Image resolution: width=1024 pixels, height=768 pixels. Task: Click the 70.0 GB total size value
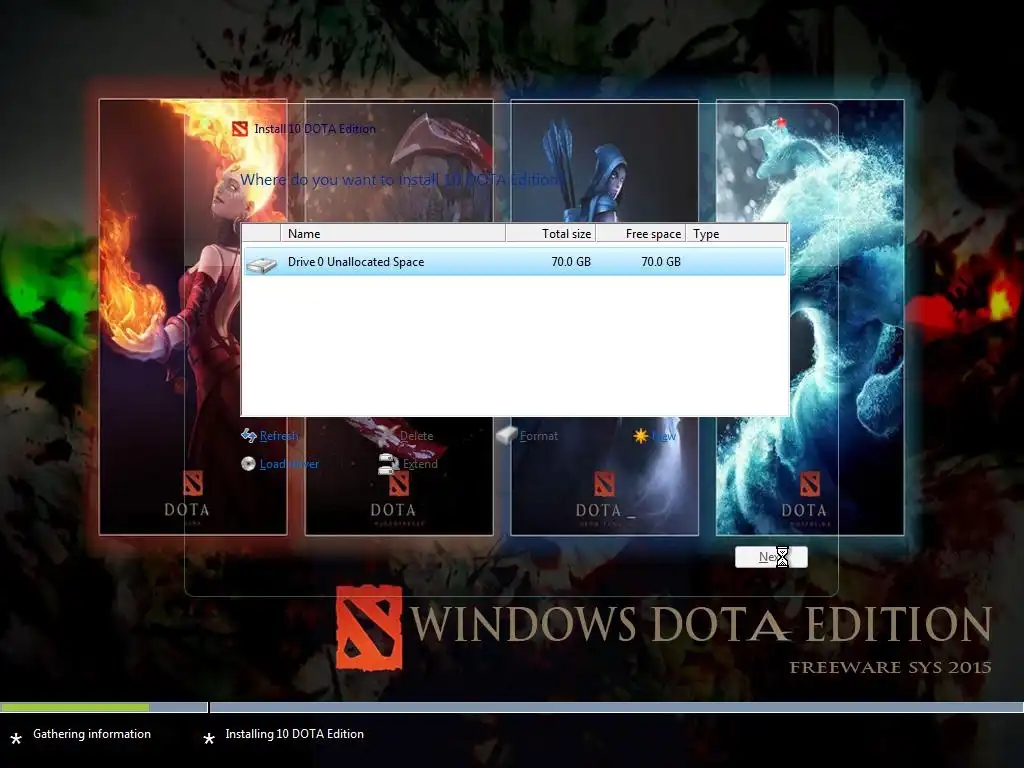pos(571,262)
